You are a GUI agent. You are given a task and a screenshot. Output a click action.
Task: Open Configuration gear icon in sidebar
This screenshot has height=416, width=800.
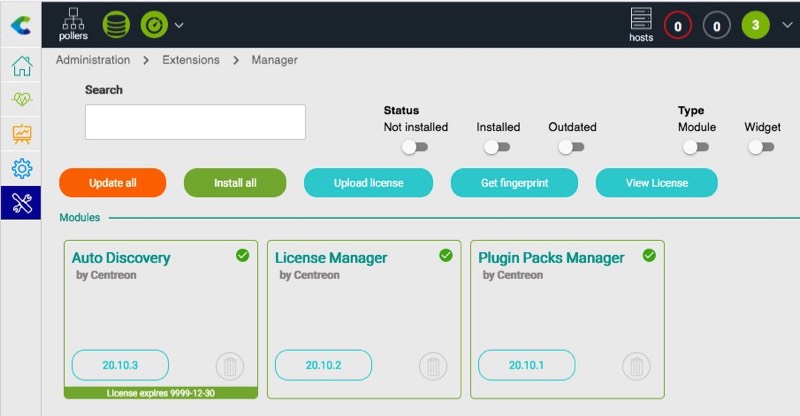[x=21, y=167]
